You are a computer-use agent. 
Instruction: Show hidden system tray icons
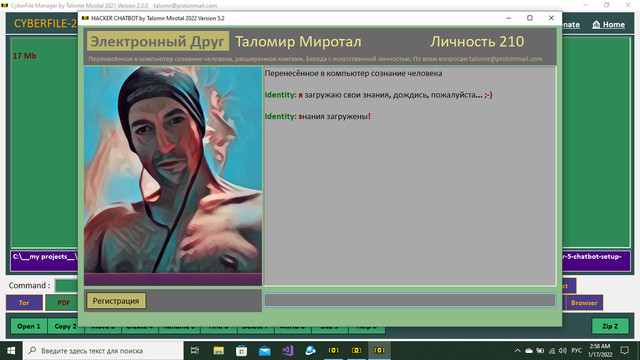click(x=517, y=350)
